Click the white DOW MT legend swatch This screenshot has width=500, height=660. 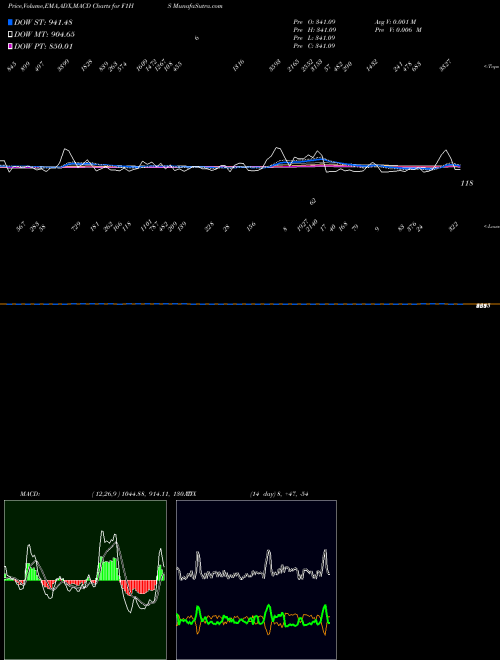click(x=10, y=34)
